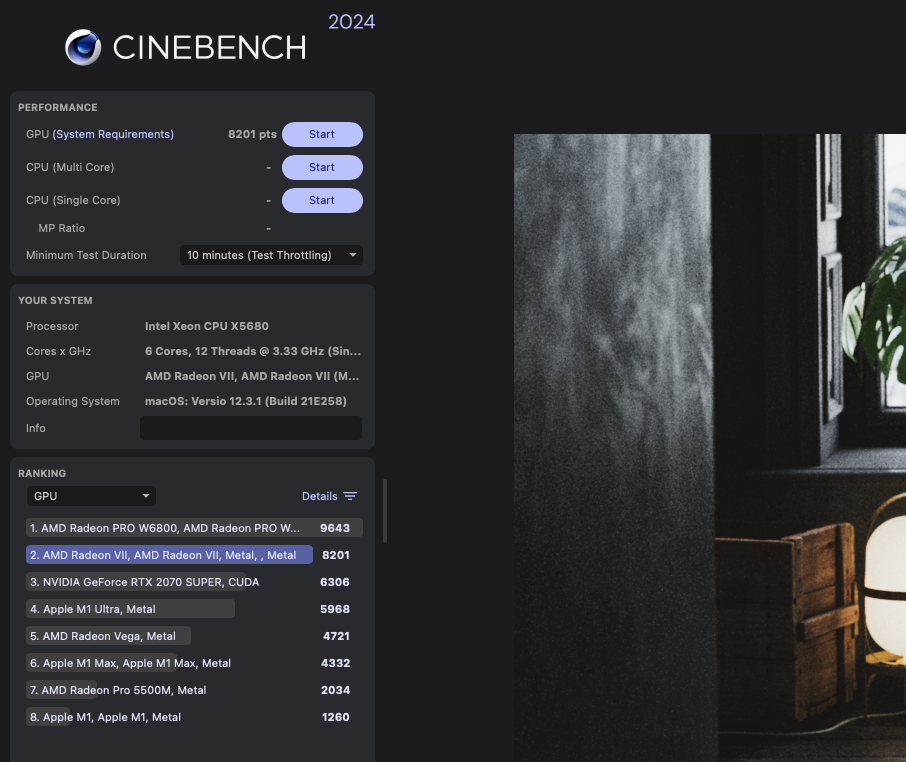Select the Apple M1 Ultra ranking row
The height and width of the screenshot is (762, 906).
[194, 609]
